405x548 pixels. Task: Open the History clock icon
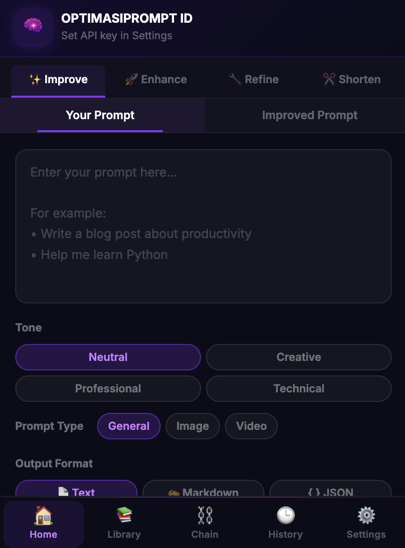[285, 515]
